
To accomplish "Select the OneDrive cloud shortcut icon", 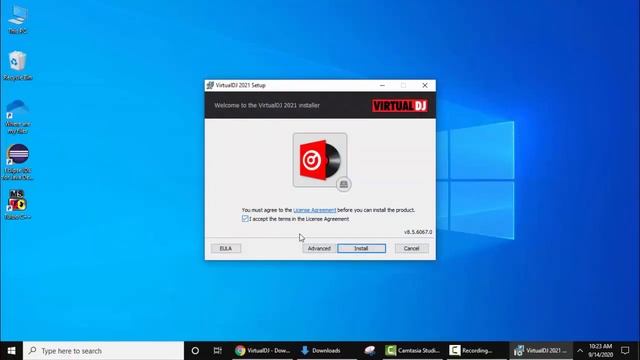I will point(18,116).
